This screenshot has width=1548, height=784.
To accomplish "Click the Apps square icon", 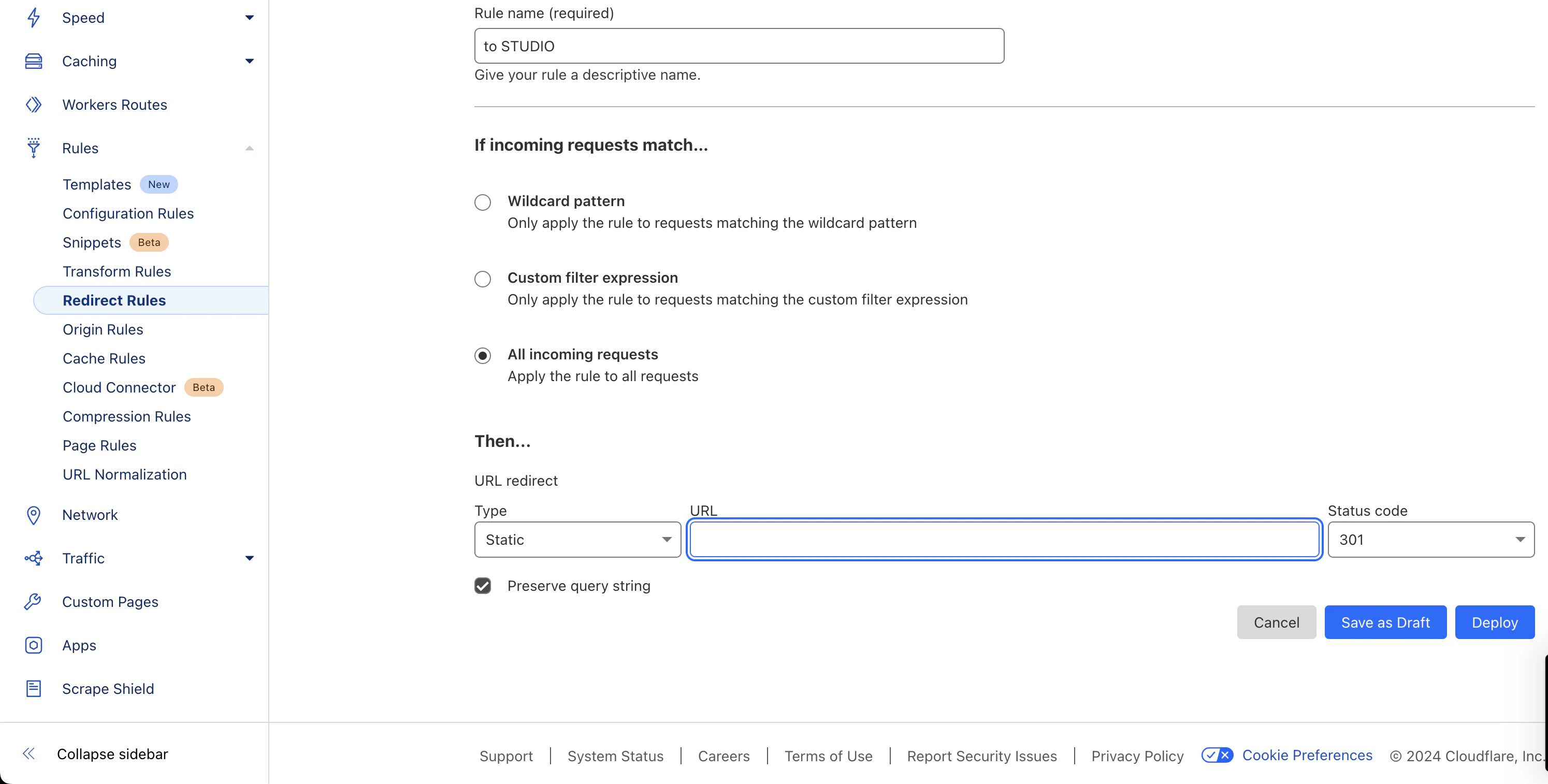I will pos(34,645).
